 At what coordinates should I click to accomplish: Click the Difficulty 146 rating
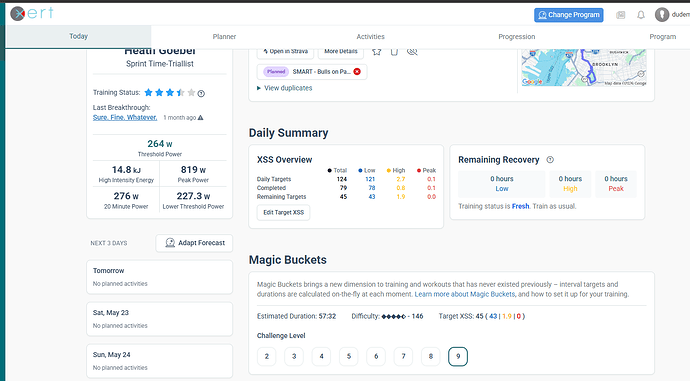tap(387, 316)
